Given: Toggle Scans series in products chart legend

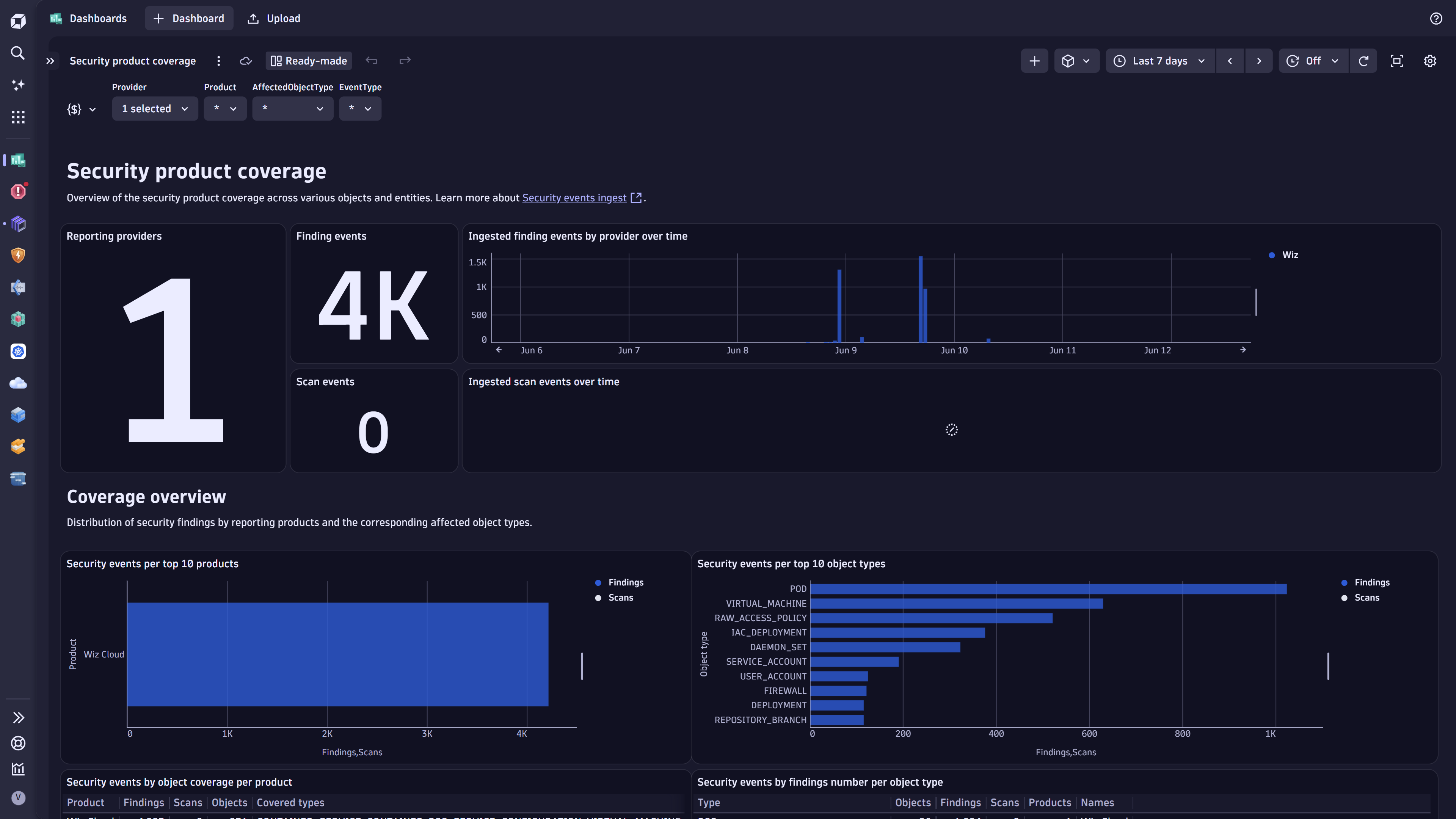Looking at the screenshot, I should point(614,598).
